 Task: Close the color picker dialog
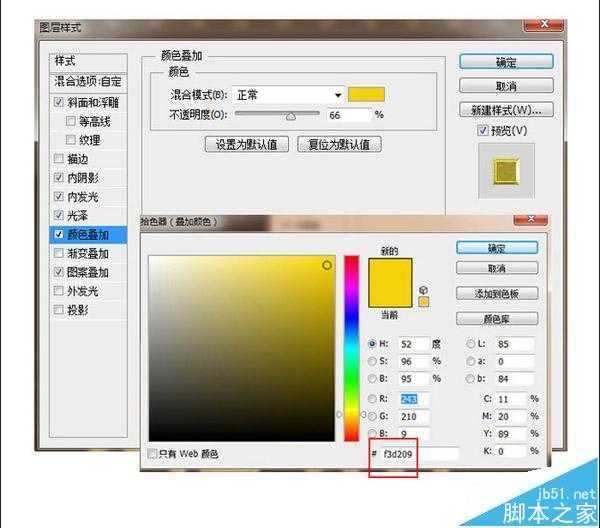530,219
